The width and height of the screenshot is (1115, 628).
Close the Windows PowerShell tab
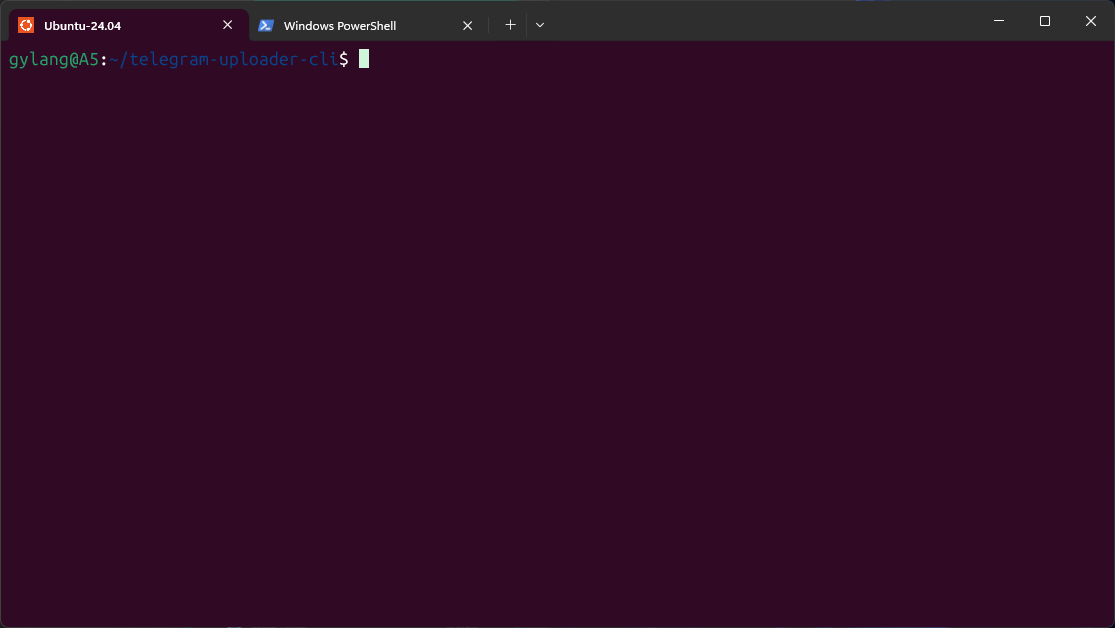coord(467,25)
